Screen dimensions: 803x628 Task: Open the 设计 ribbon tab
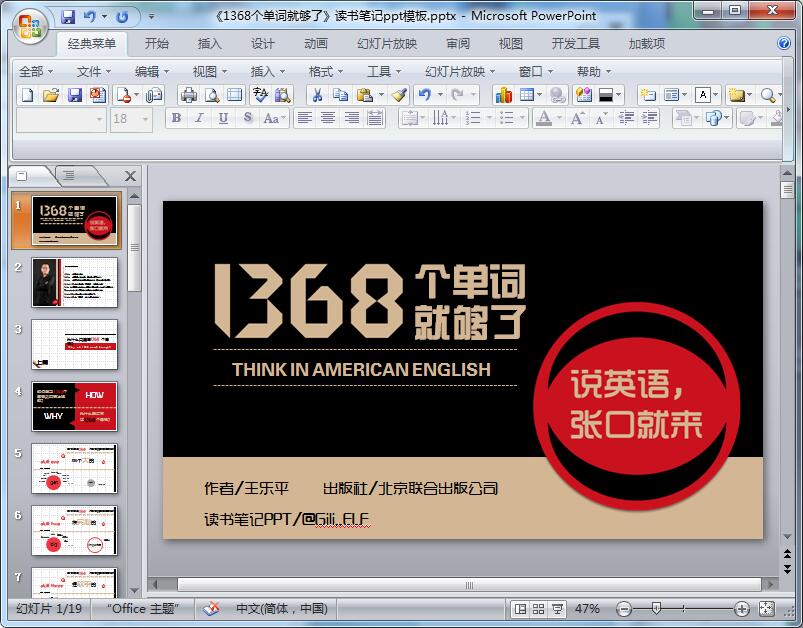coord(263,44)
